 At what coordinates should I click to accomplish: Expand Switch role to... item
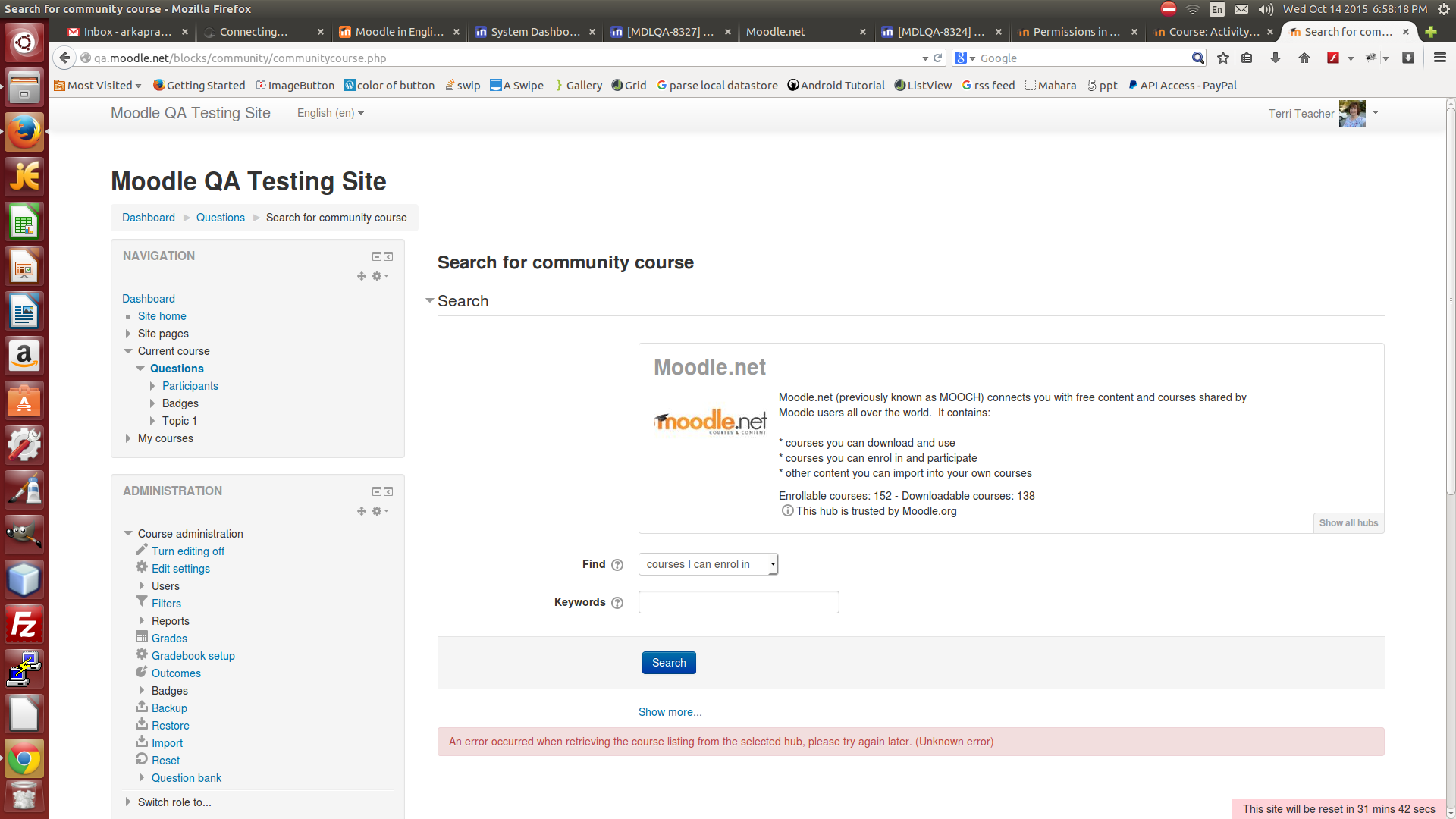point(127,802)
